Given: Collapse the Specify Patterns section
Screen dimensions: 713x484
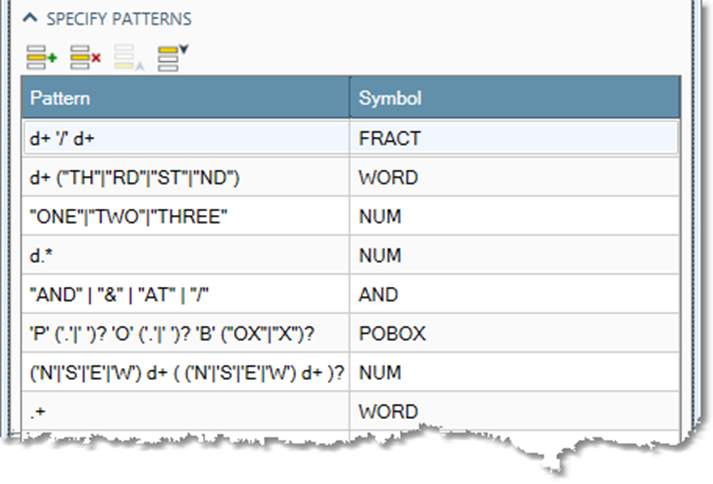Looking at the screenshot, I should click(x=30, y=19).
